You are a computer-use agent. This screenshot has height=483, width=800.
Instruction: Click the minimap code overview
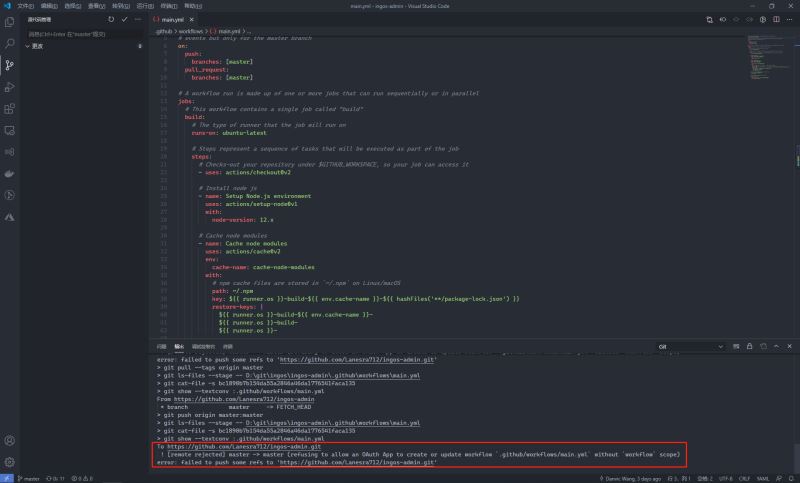(766, 70)
